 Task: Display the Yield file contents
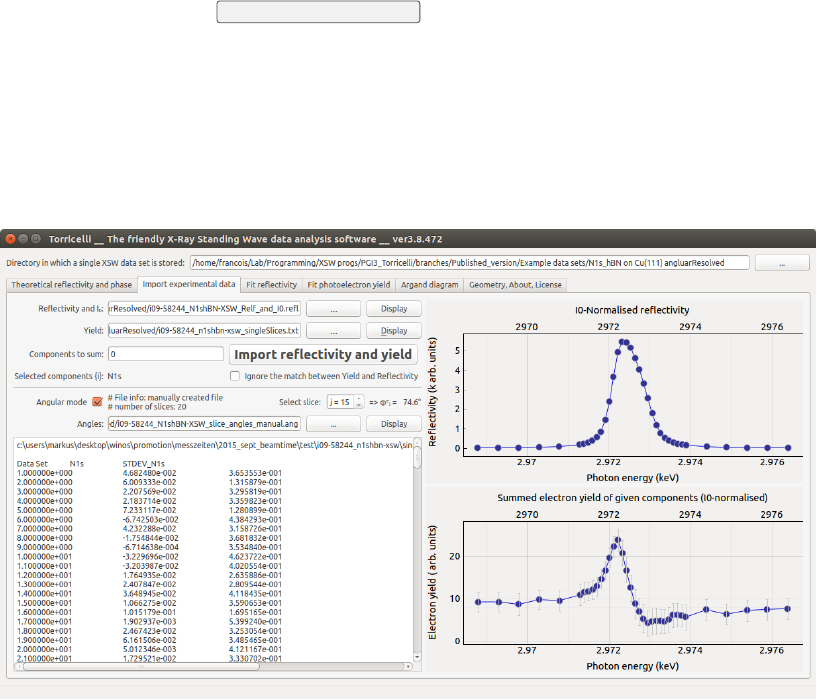click(x=394, y=330)
